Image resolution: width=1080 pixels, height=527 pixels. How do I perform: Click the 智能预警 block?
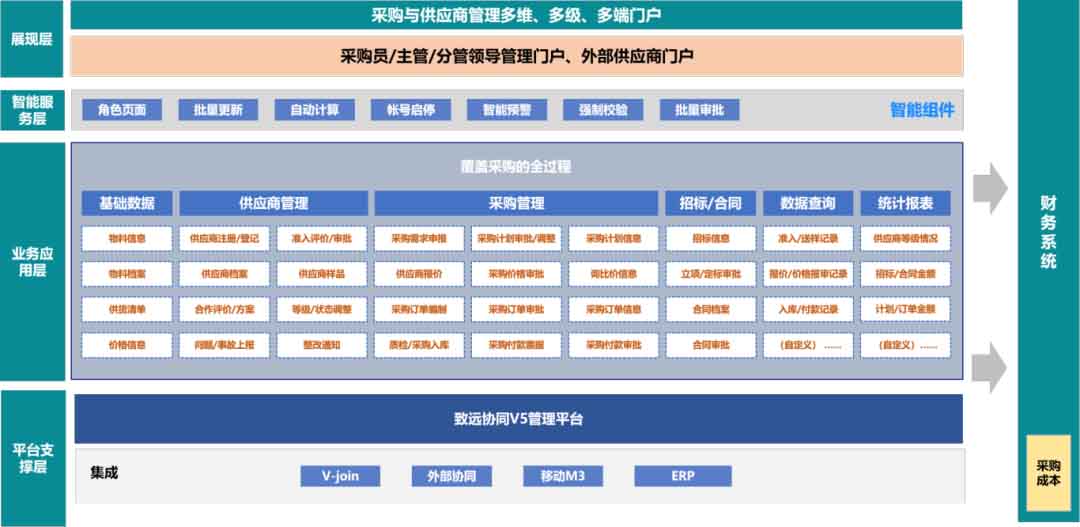pos(507,110)
